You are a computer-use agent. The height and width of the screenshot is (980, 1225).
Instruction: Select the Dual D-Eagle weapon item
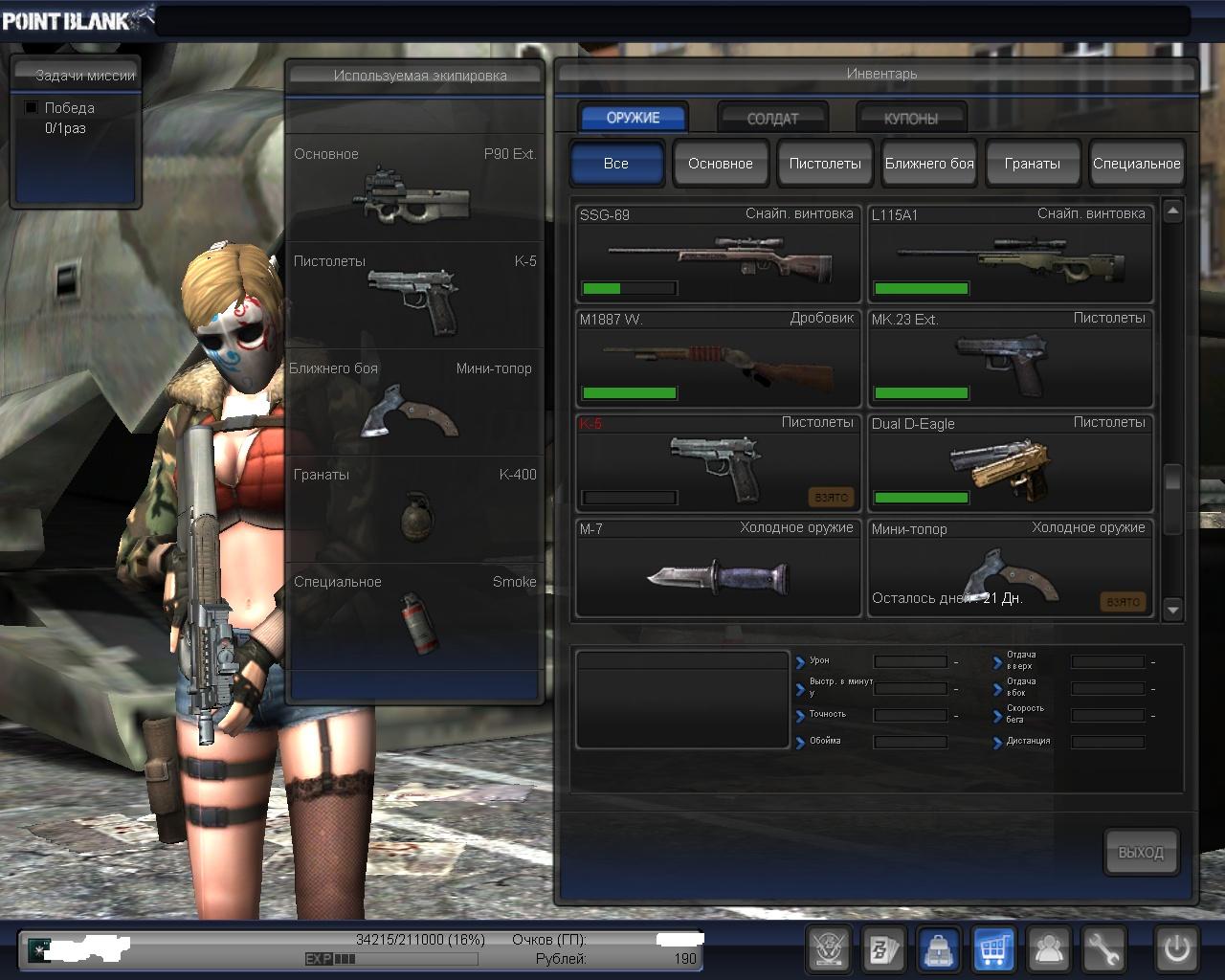click(x=1010, y=463)
